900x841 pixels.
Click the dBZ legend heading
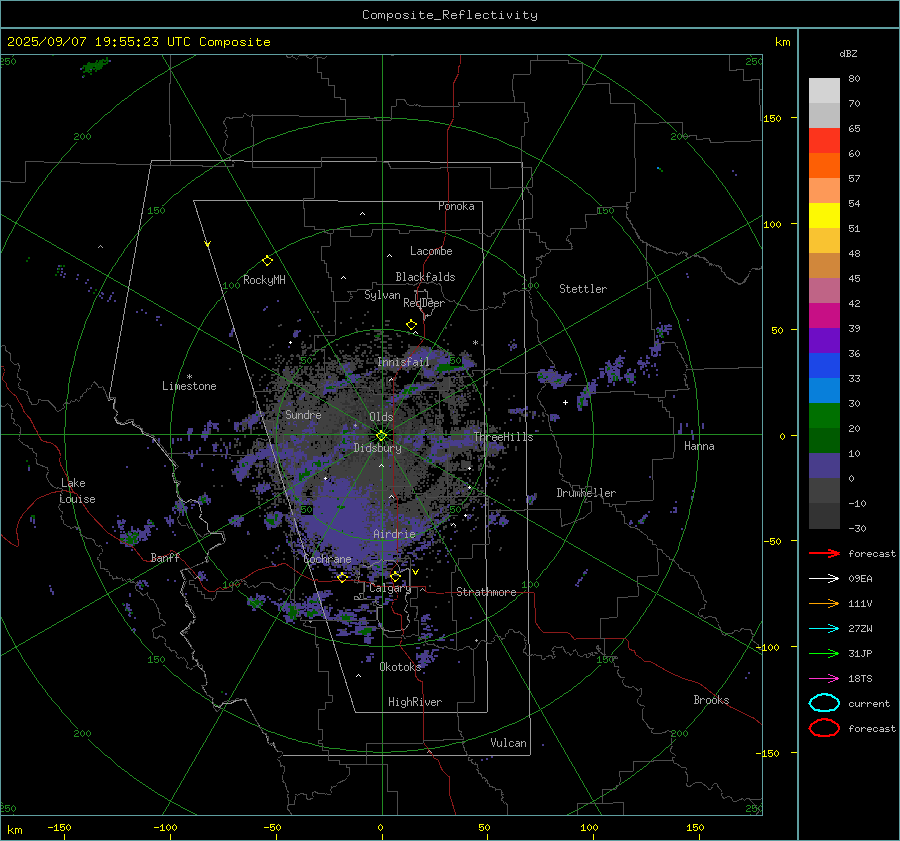848,54
